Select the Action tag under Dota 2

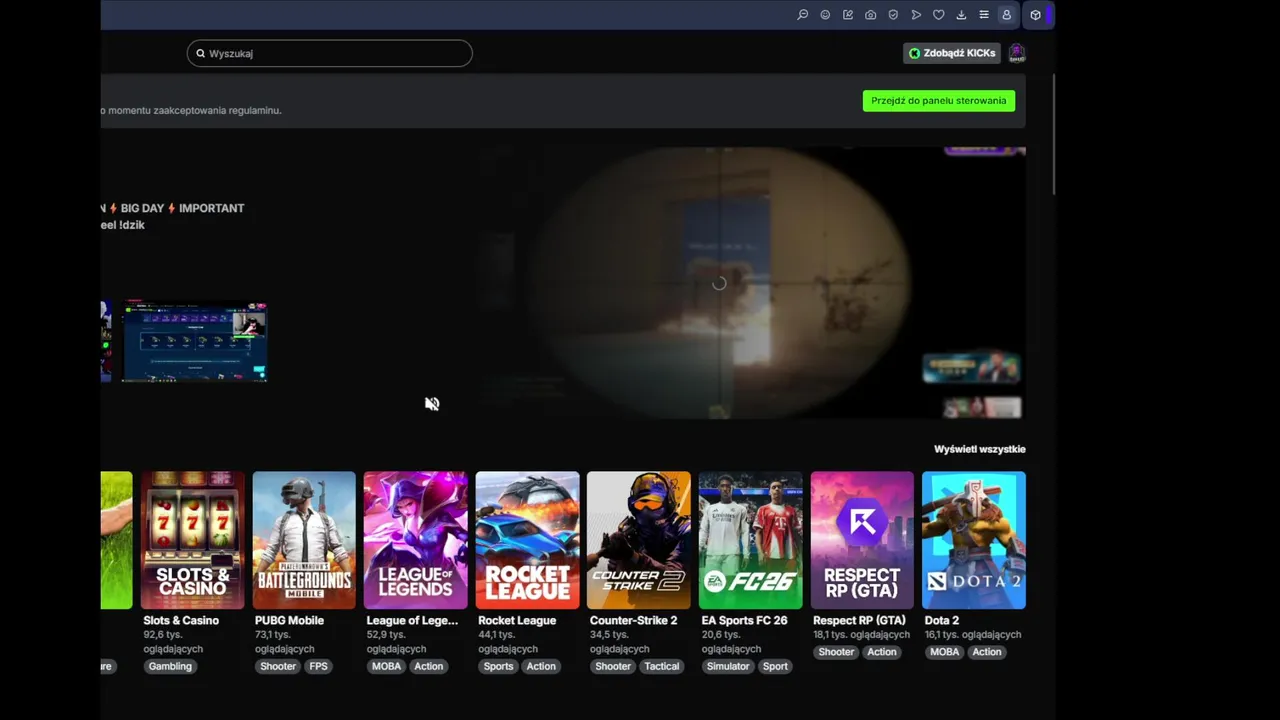pos(987,652)
